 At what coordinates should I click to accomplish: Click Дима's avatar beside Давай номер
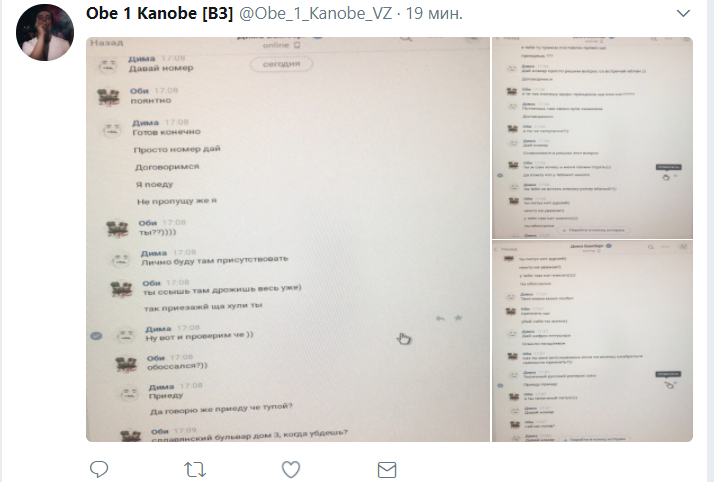(108, 66)
